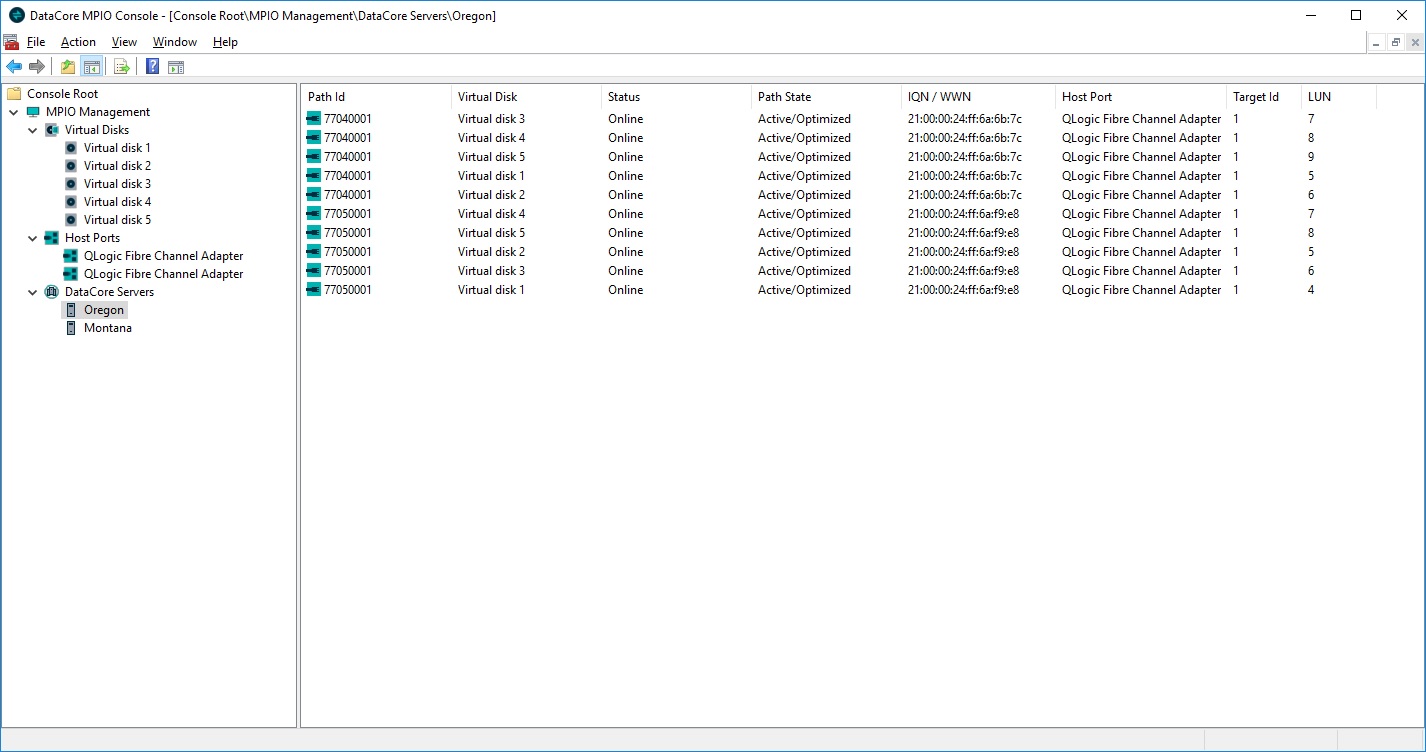Collapse the MPIO Management tree node

tap(14, 112)
